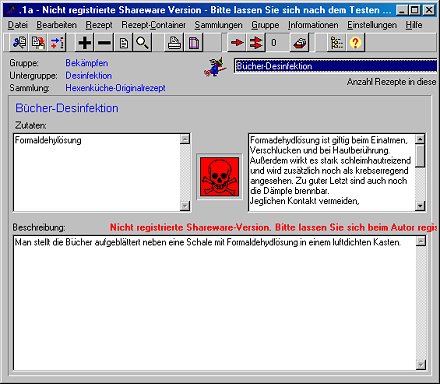Viewport: 440px width, 384px height.
Task: Click the second toolbar icon with red-marked documents
Action: pyautogui.click(x=38, y=43)
